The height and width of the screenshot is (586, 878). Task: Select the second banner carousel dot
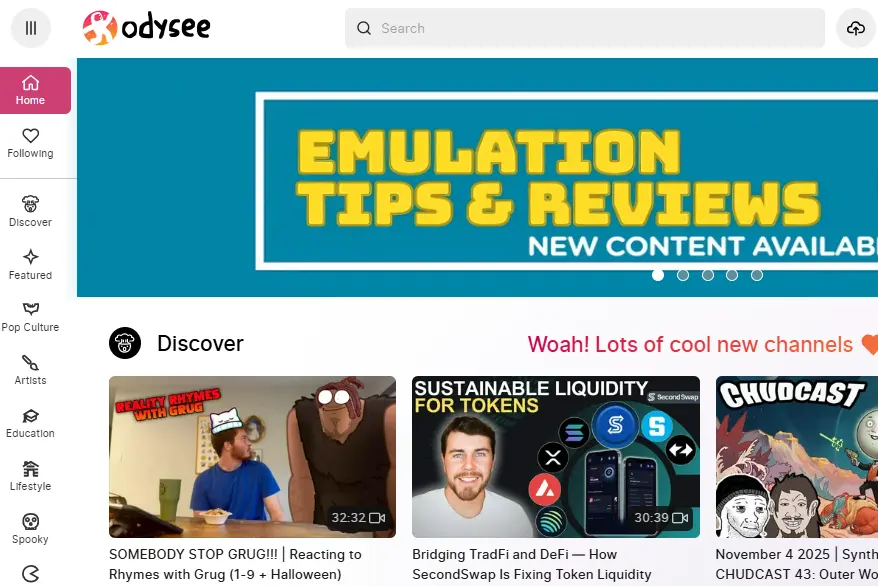click(683, 275)
